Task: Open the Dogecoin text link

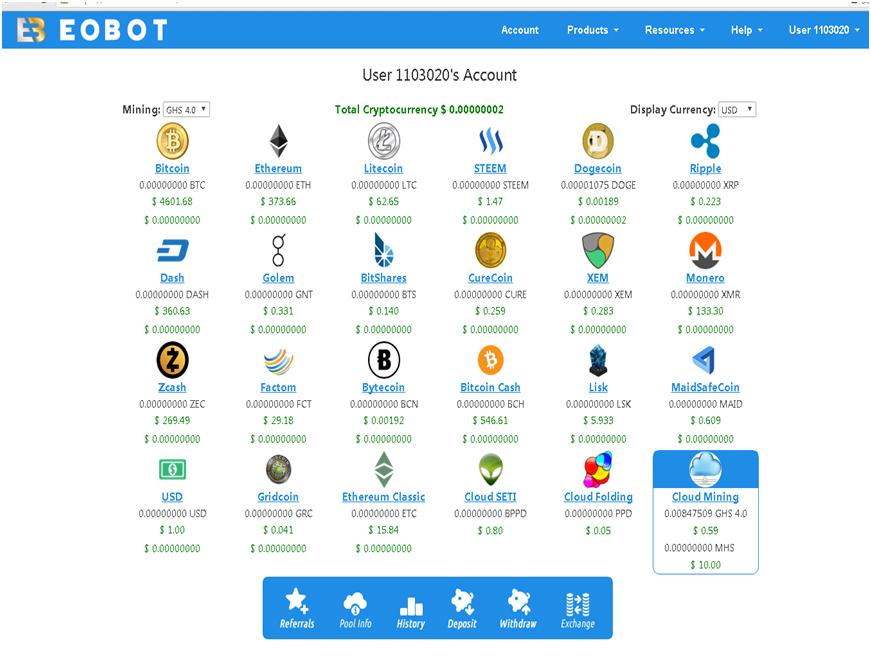Action: 598,168
